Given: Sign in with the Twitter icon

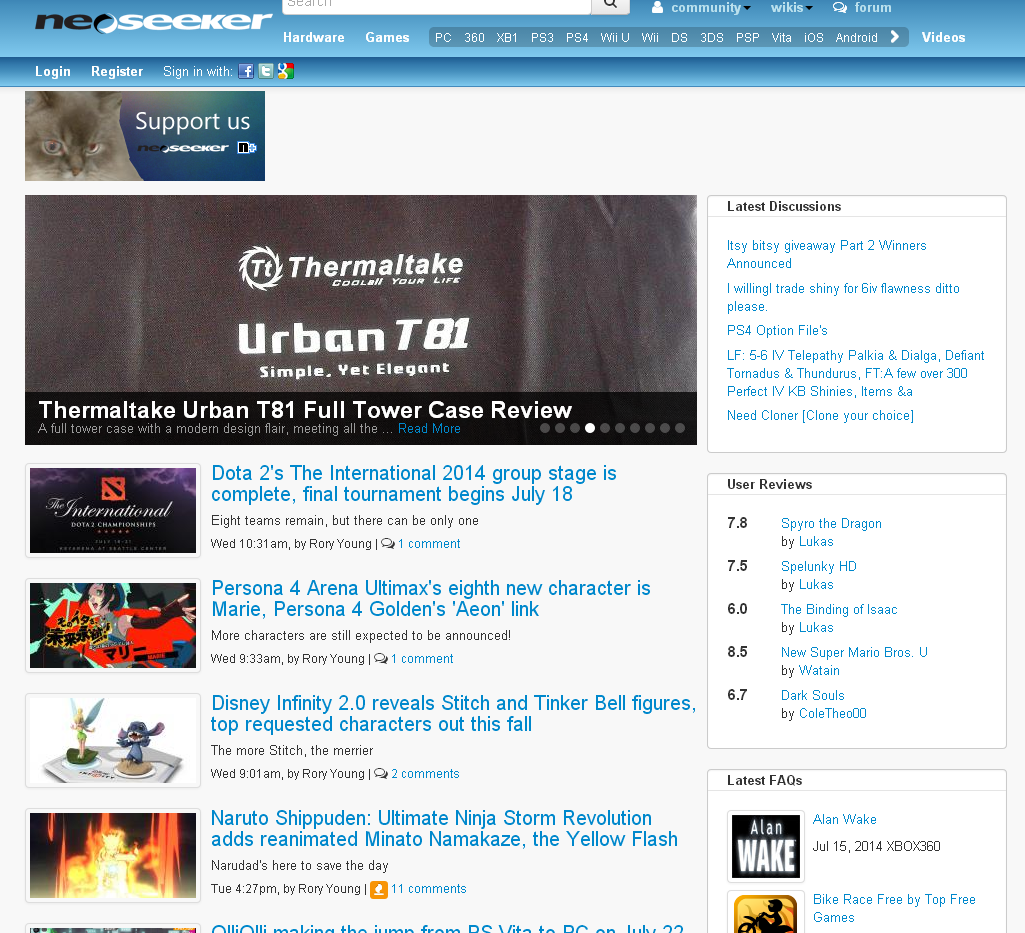Looking at the screenshot, I should (266, 71).
